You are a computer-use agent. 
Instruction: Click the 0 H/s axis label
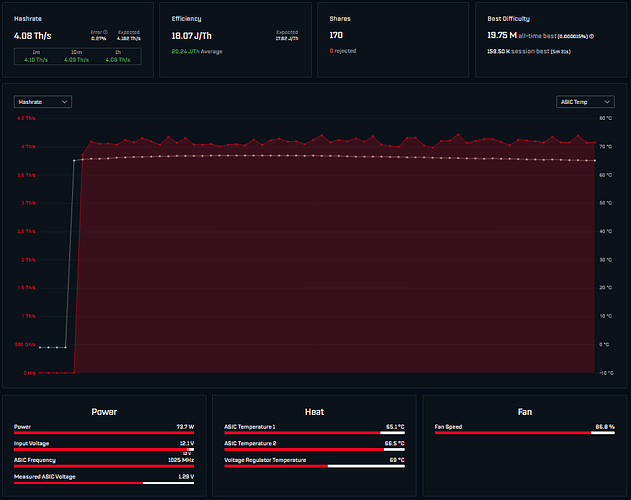[x=29, y=373]
